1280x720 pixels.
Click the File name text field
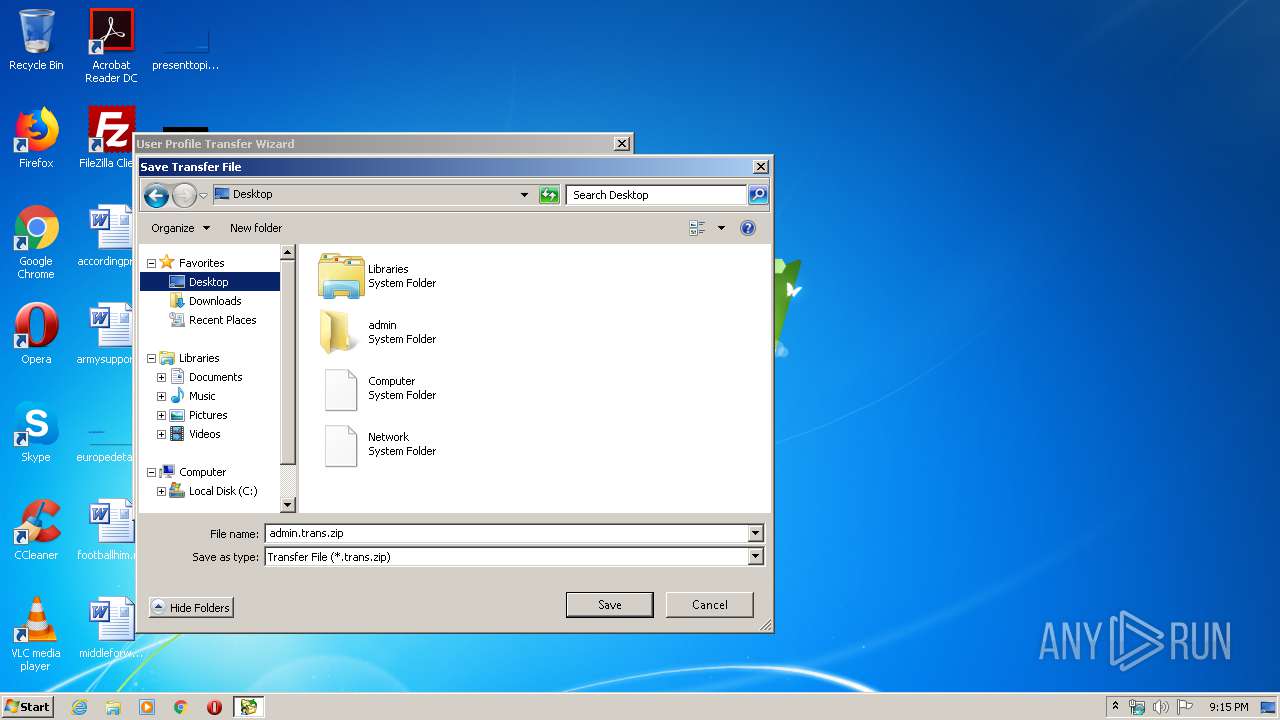tap(506, 534)
